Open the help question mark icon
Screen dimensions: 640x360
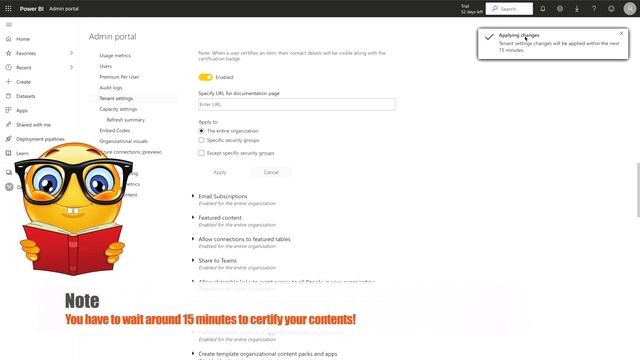[594, 9]
